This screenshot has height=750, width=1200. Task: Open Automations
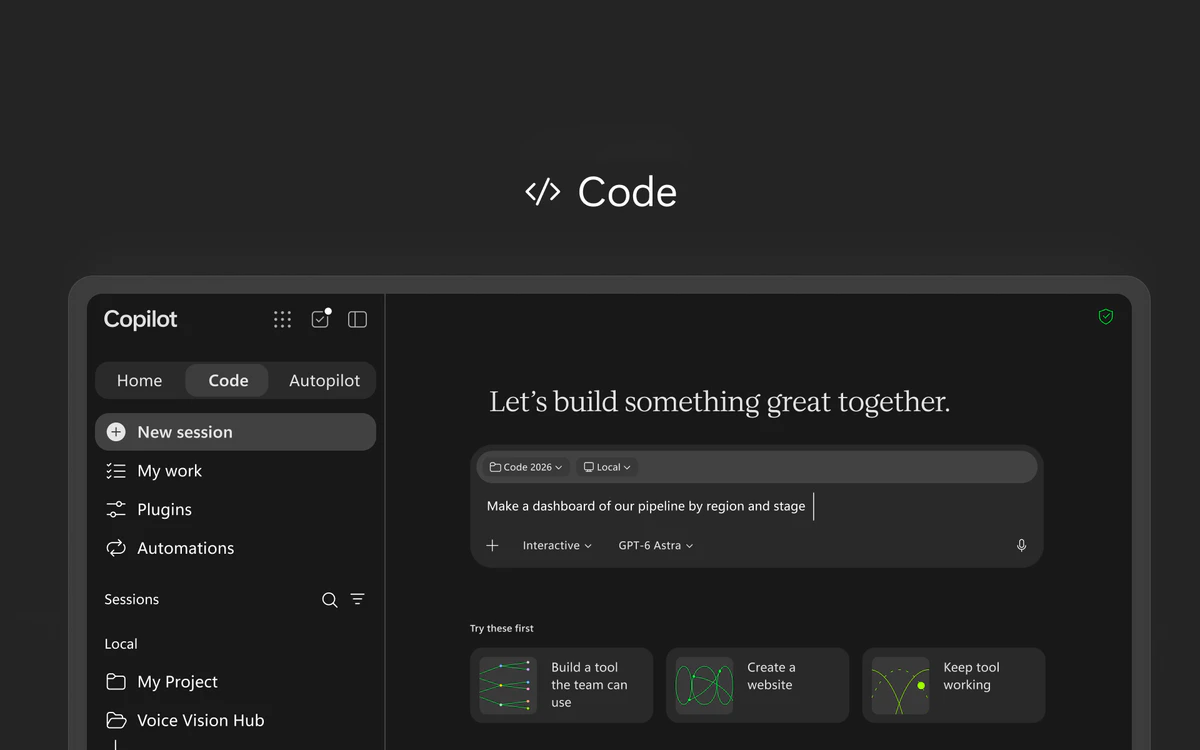(x=235, y=548)
